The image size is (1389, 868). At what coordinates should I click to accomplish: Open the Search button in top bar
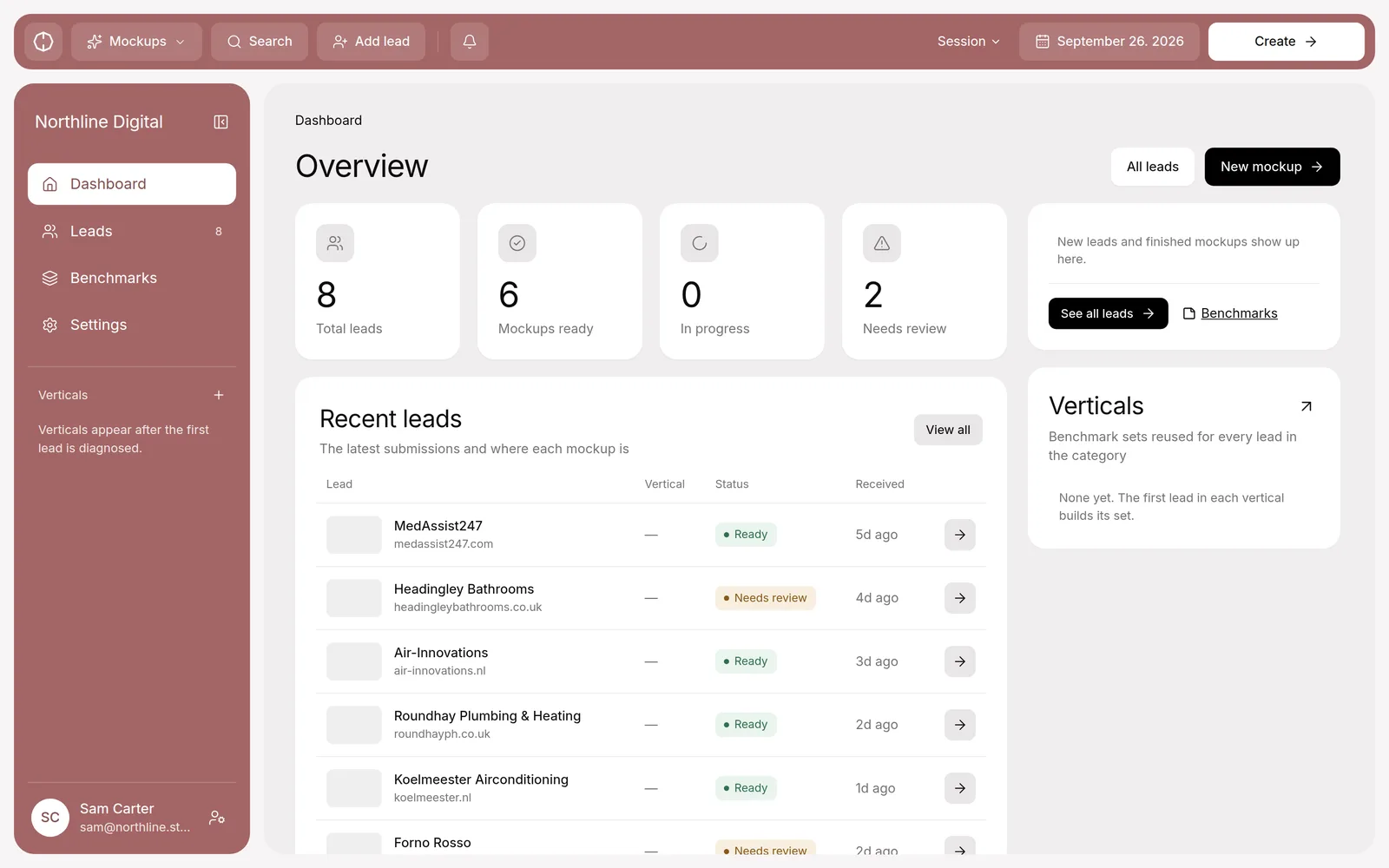[x=260, y=42]
